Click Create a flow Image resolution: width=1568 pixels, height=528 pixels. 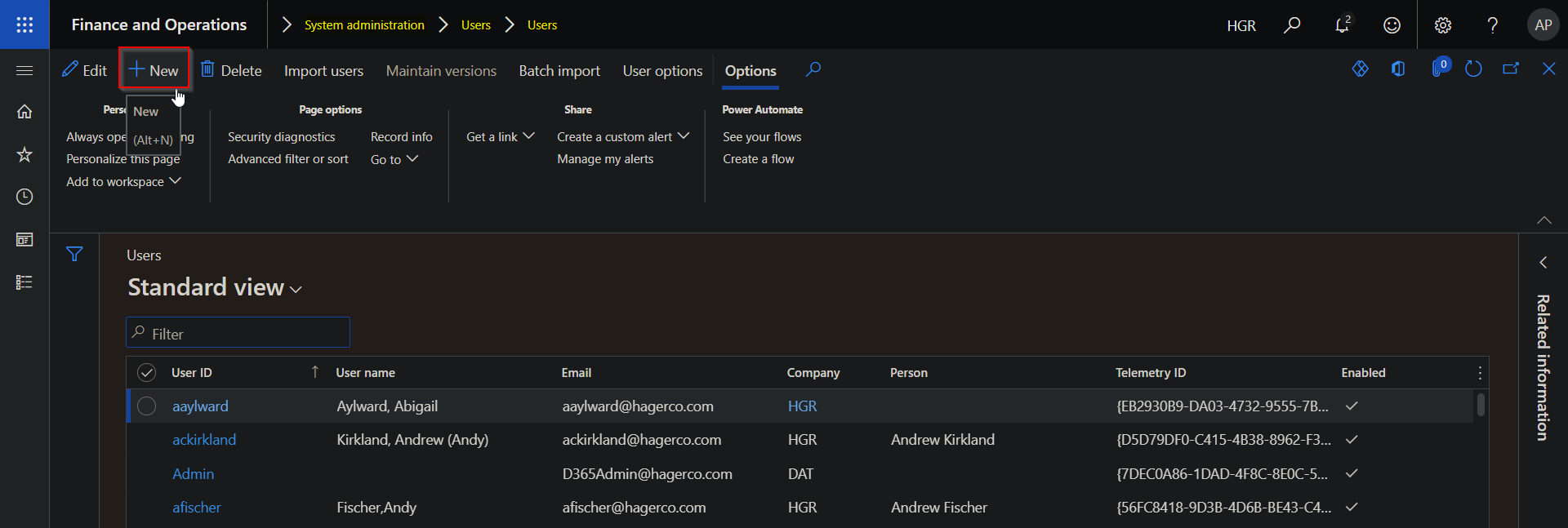758,159
